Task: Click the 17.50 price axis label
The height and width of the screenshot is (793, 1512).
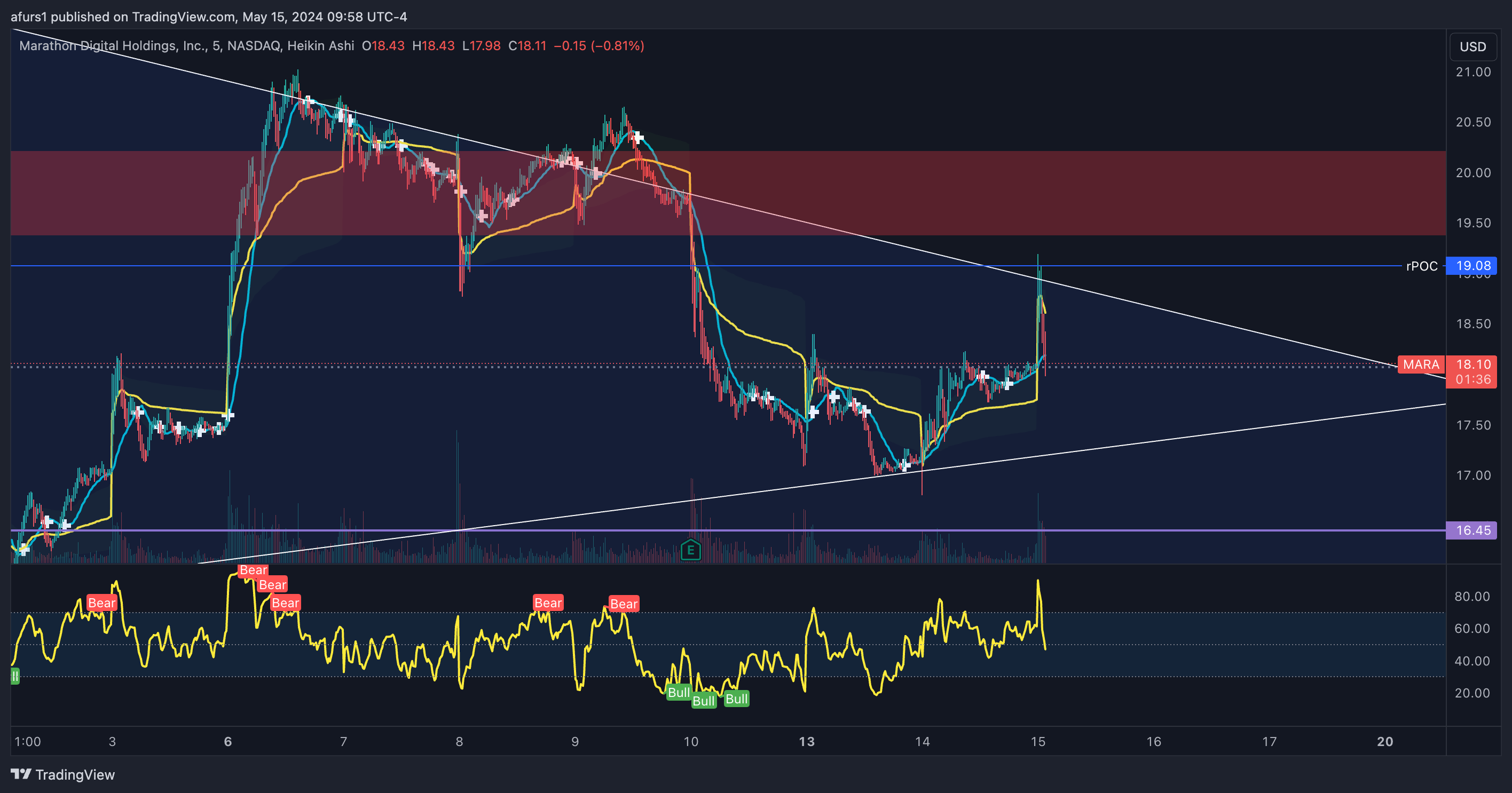Action: [x=1472, y=425]
